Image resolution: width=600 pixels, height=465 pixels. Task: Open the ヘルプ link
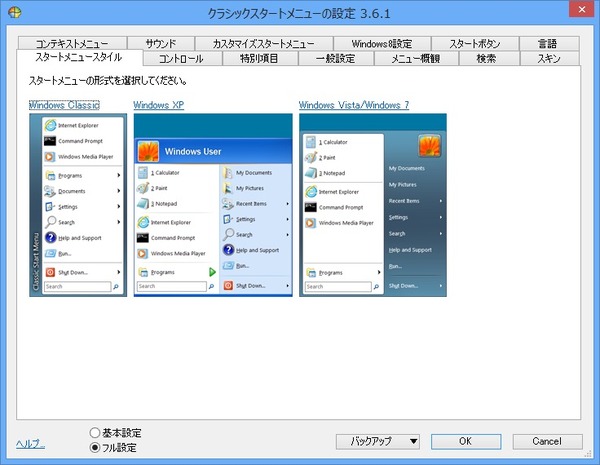click(x=30, y=444)
